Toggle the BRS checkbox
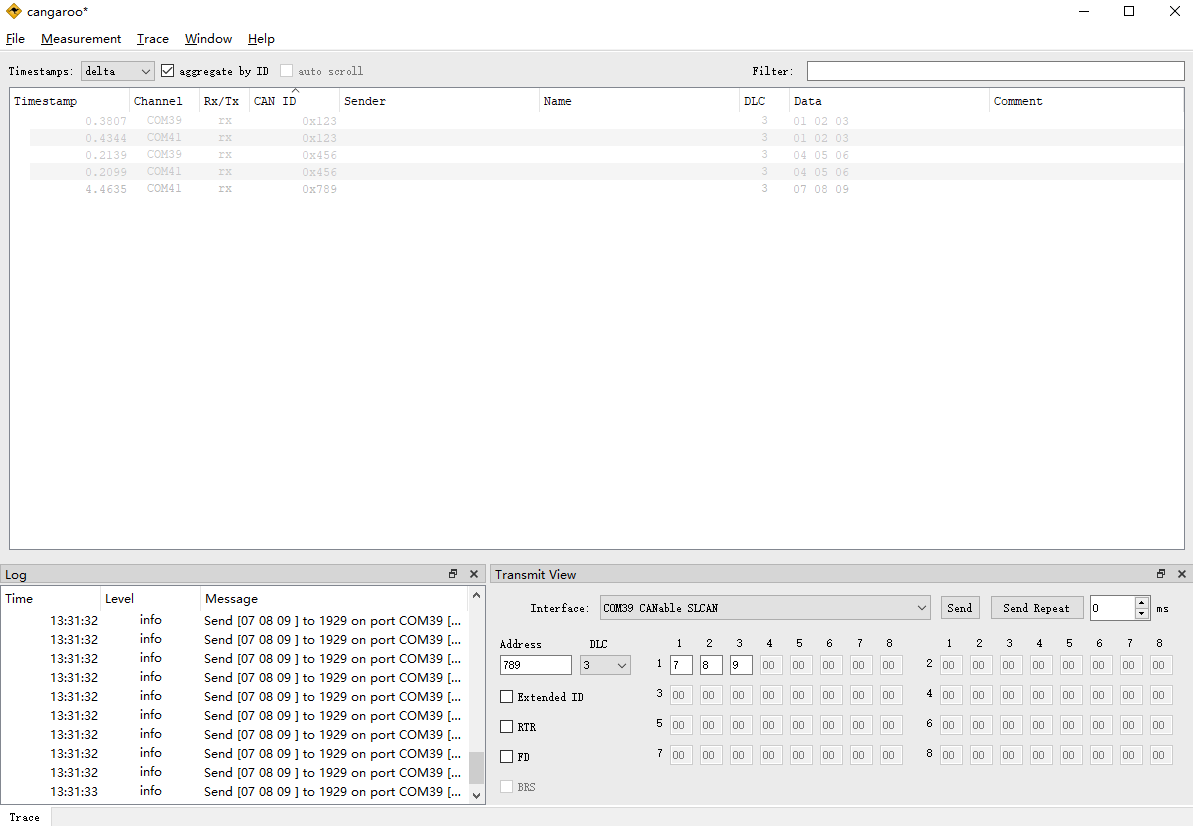Screen dimensions: 1193x826 click(507, 786)
